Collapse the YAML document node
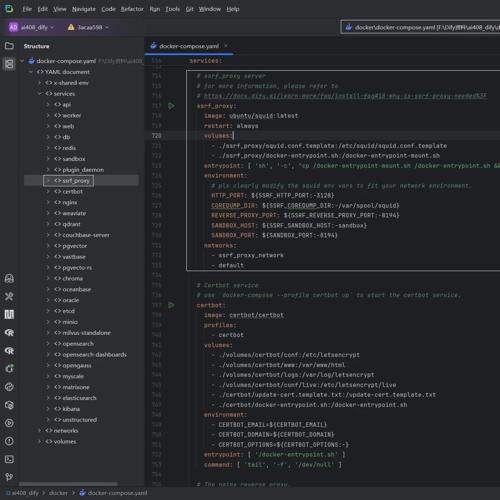Viewport: 500px width, 500px height. point(31,72)
